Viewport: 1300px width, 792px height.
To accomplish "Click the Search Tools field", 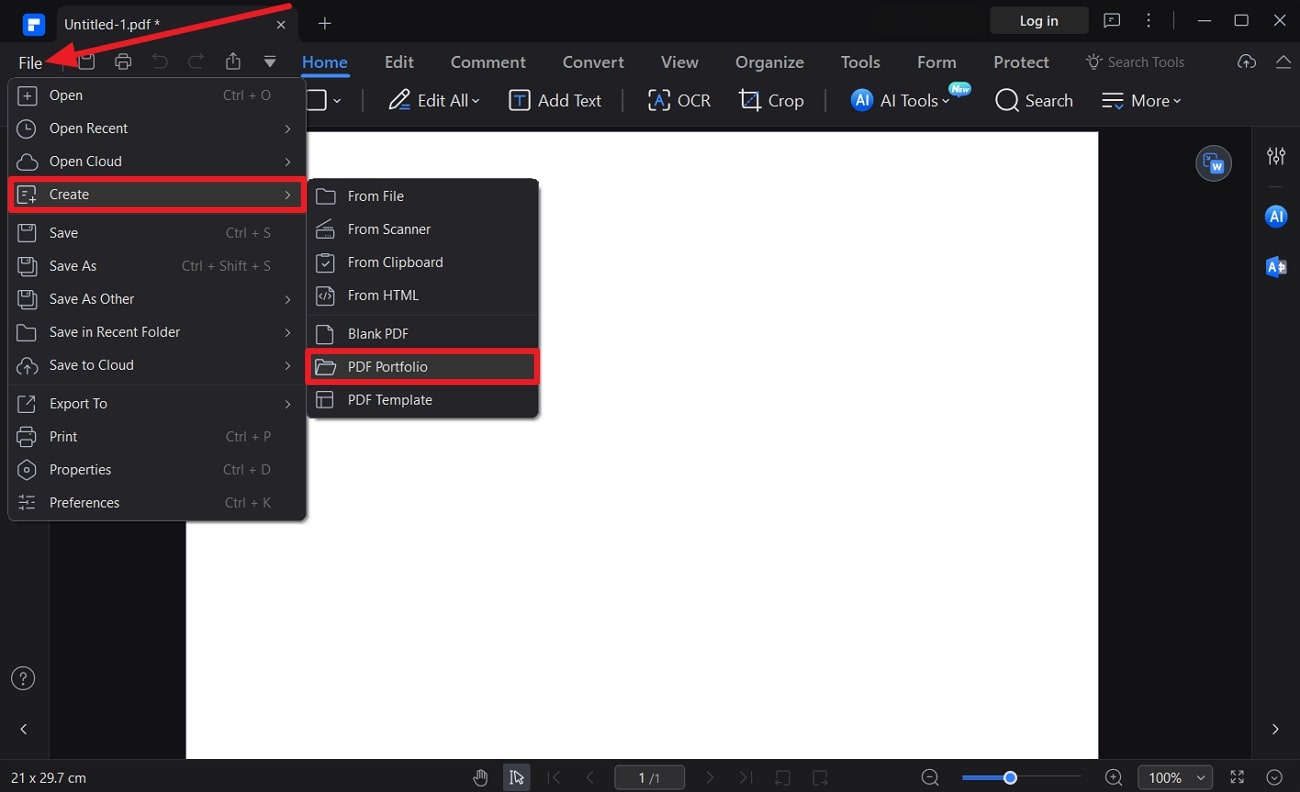I will (x=1135, y=62).
